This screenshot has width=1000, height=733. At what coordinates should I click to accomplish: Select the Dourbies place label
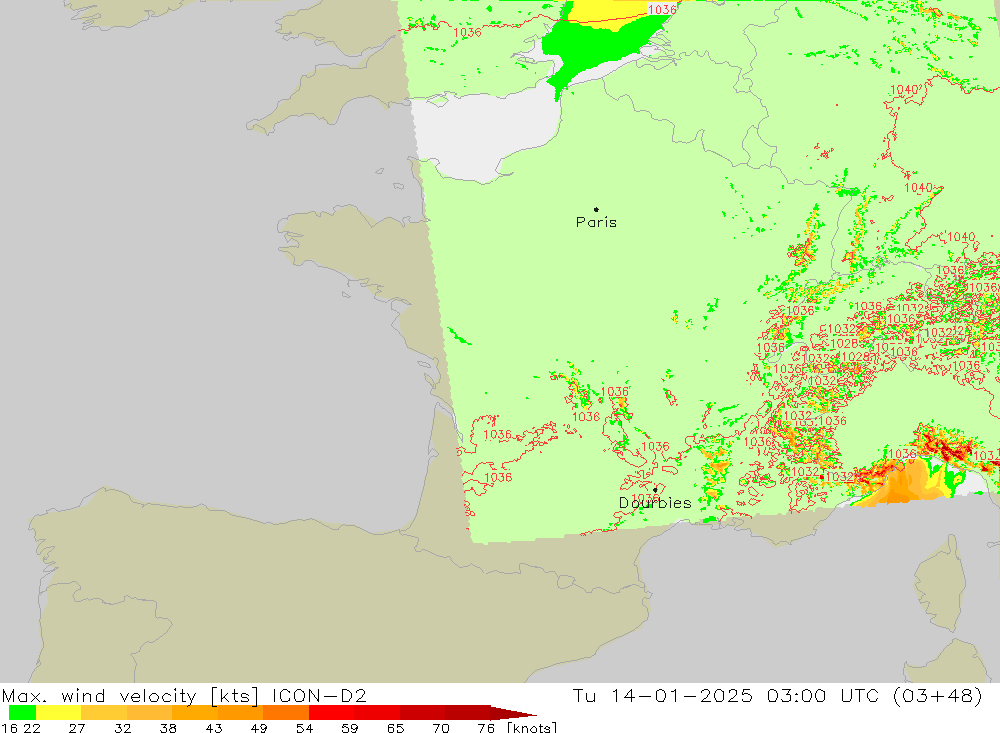655,503
